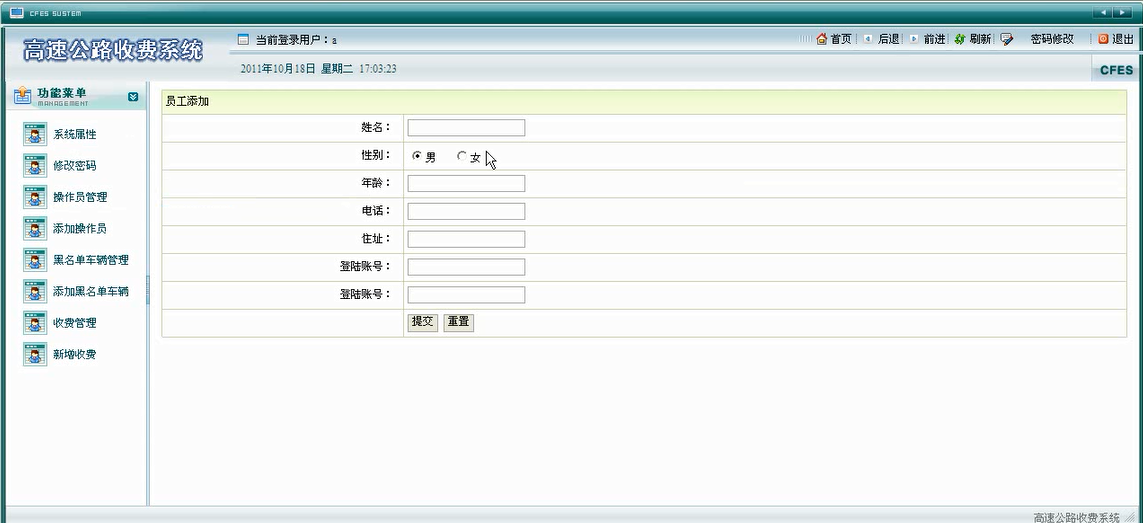Click the 首页 home icon
The width and height of the screenshot is (1143, 523).
[822, 39]
